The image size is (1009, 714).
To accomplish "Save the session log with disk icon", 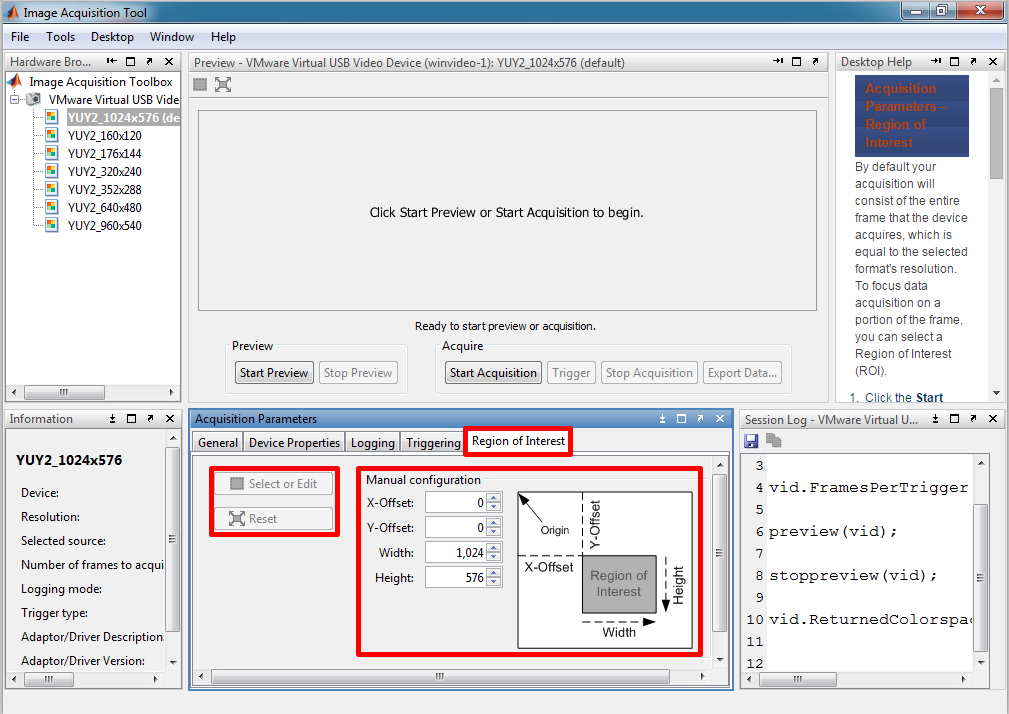I will (751, 441).
